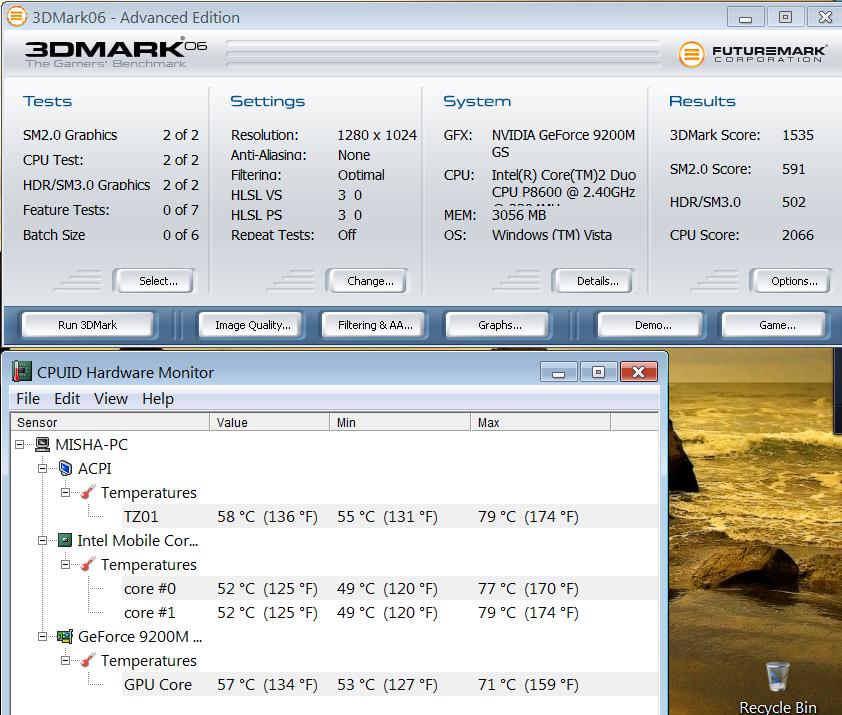Select the Intel Mobile Cor... tree label
842x715 pixels.
click(137, 540)
